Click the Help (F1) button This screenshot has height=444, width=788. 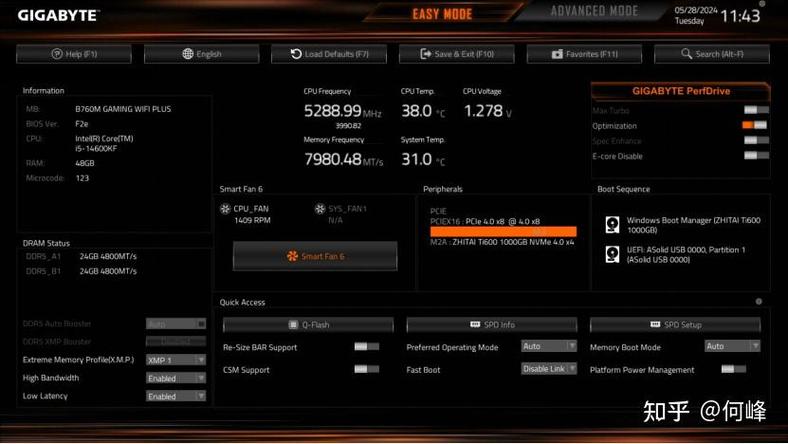74,54
